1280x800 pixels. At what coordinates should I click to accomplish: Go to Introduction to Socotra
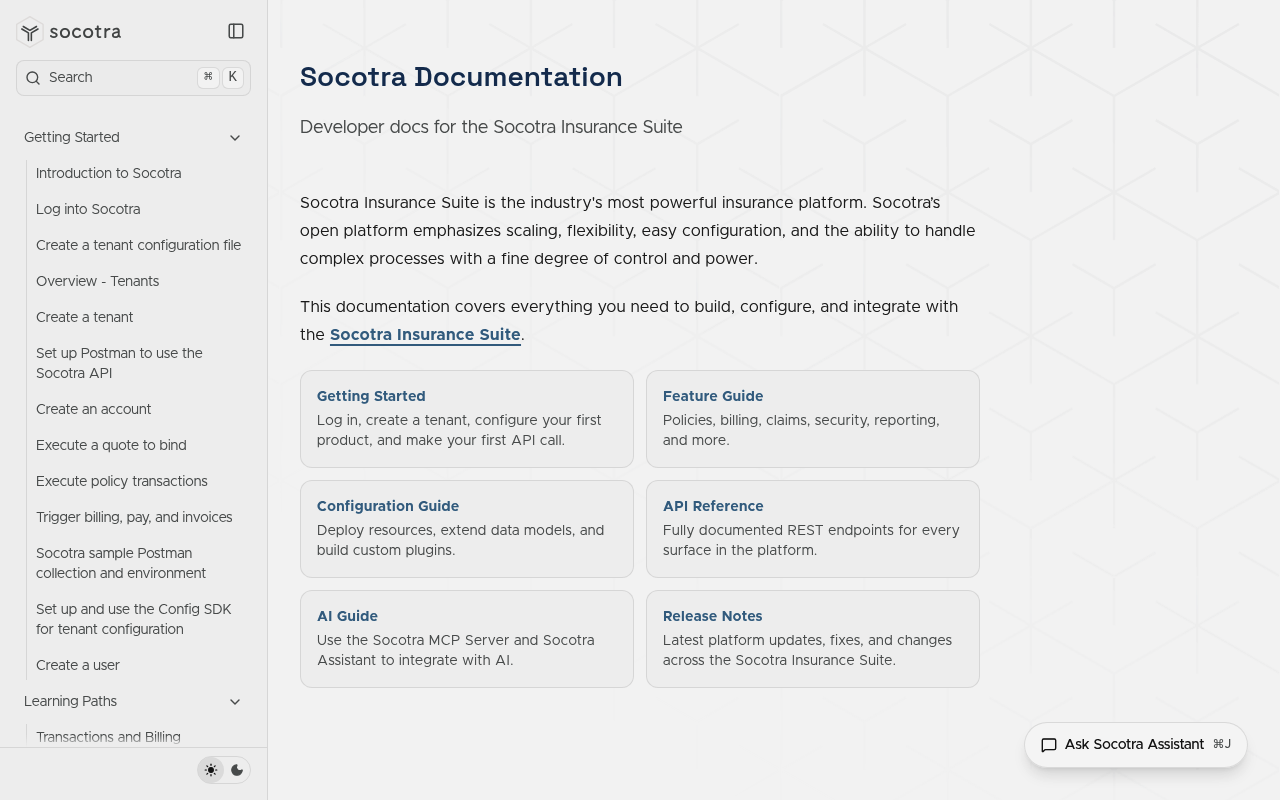pos(109,173)
